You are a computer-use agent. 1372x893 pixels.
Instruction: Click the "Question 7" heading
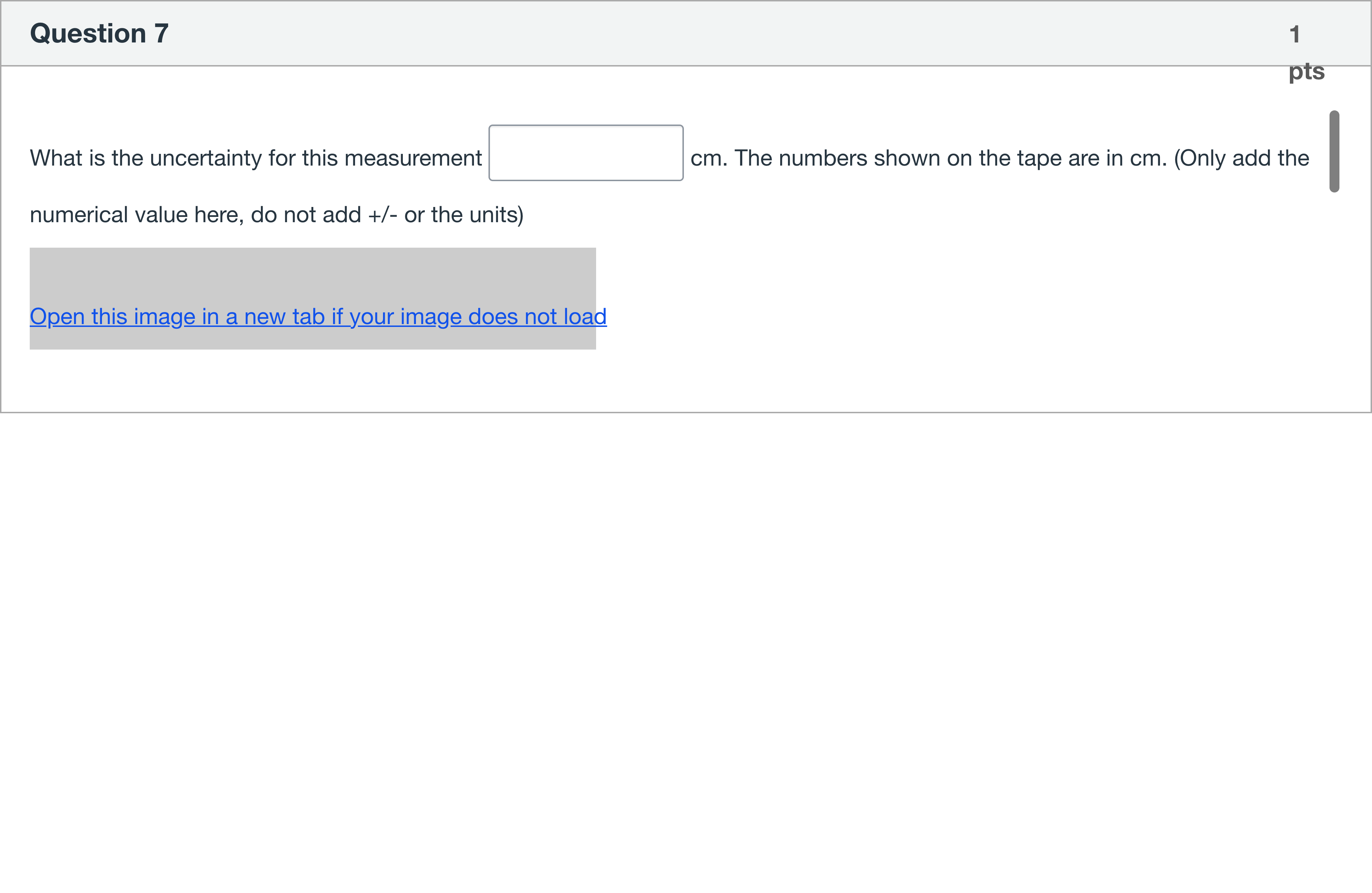pyautogui.click(x=99, y=33)
